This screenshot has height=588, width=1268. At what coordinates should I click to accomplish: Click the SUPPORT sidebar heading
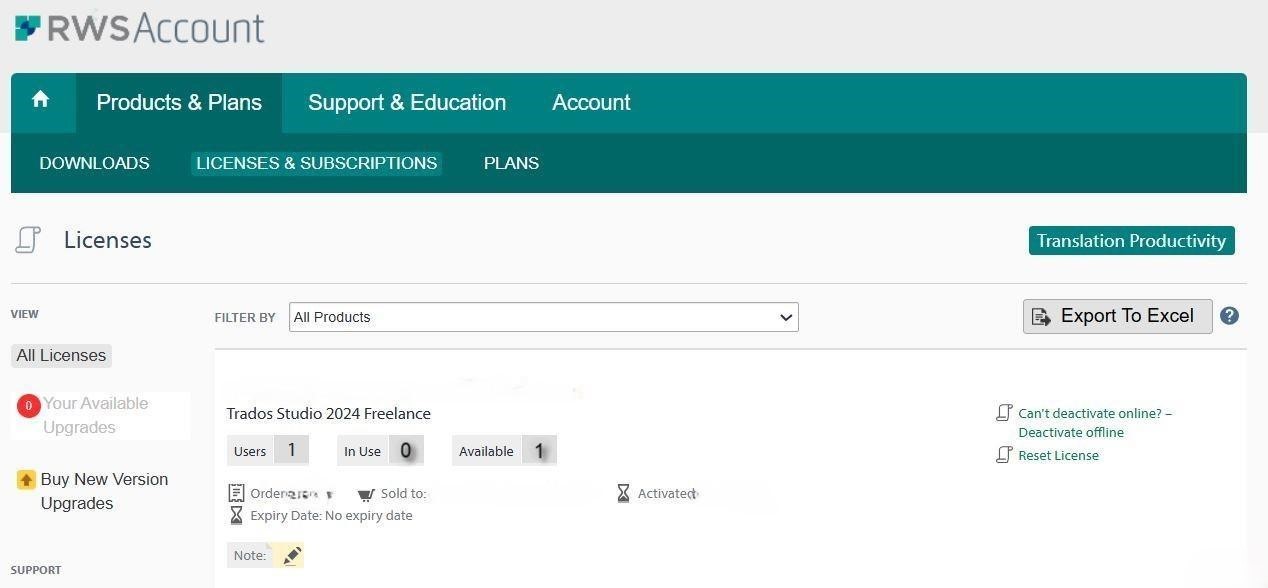click(x=36, y=570)
